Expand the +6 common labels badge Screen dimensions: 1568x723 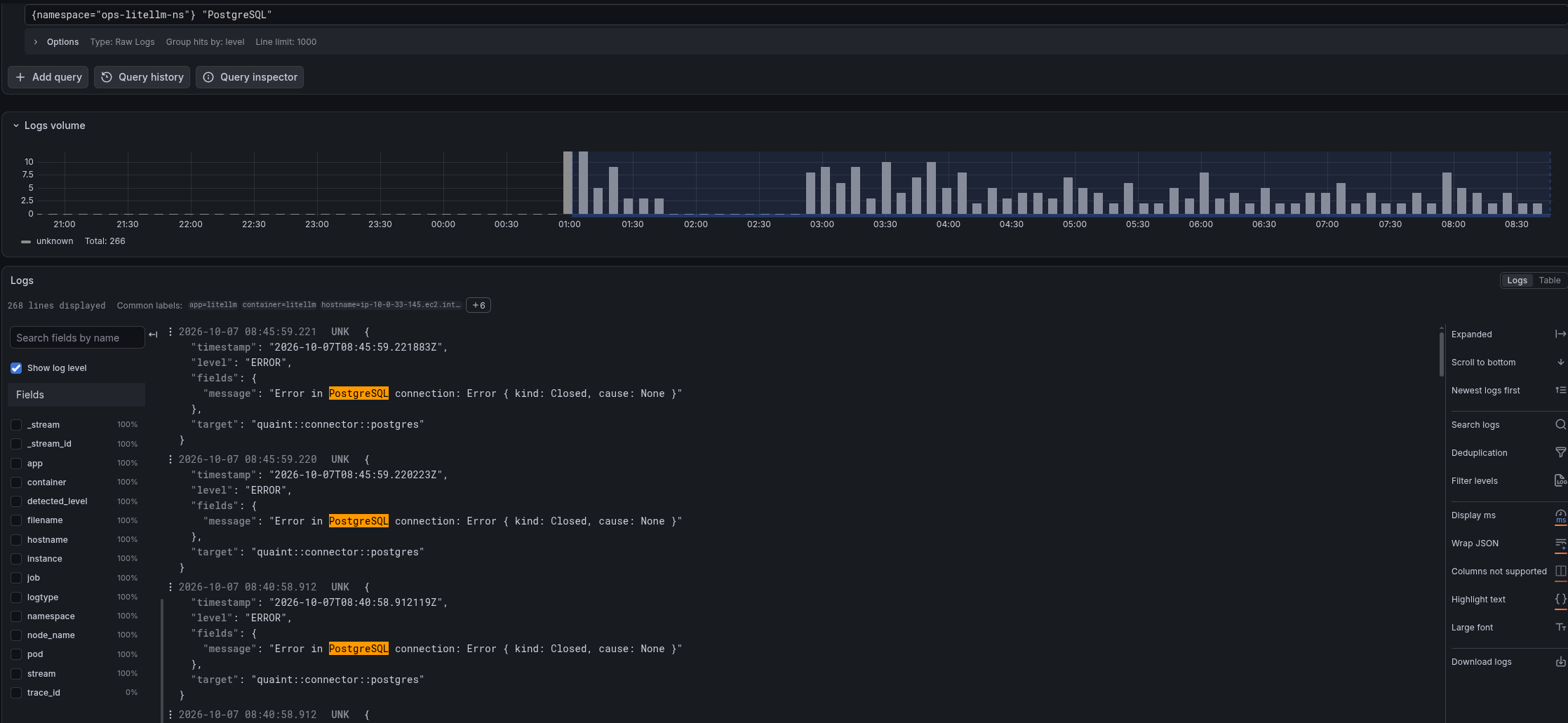(478, 305)
